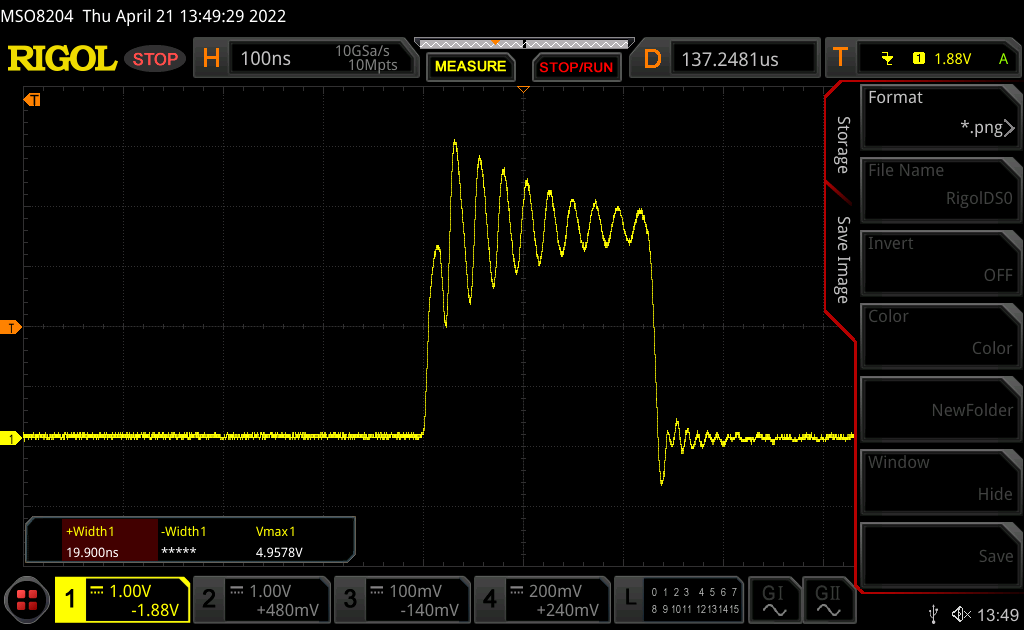This screenshot has width=1024, height=630.
Task: Click the waveform memory position bar
Action: pyautogui.click(x=524, y=44)
